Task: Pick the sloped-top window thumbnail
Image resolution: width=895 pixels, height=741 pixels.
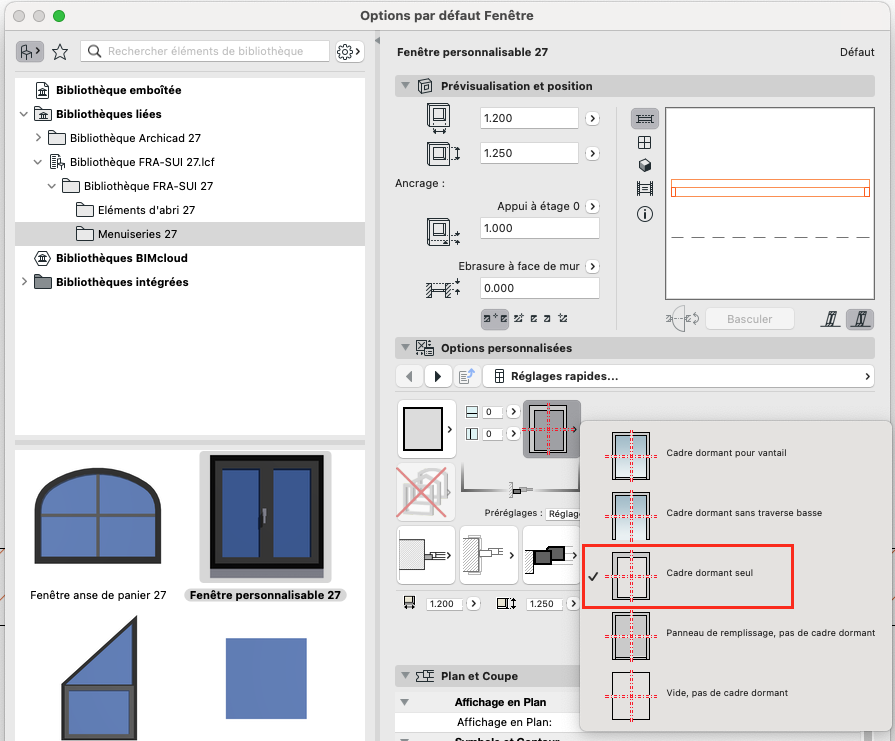Action: [x=99, y=678]
